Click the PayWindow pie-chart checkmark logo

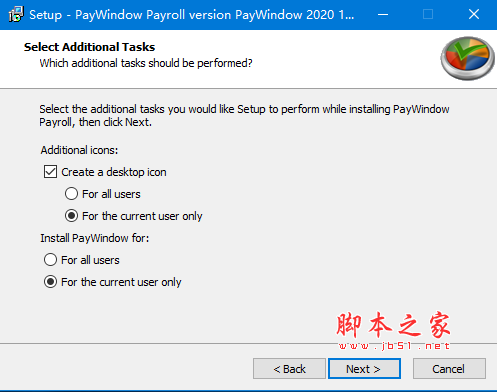[467, 58]
